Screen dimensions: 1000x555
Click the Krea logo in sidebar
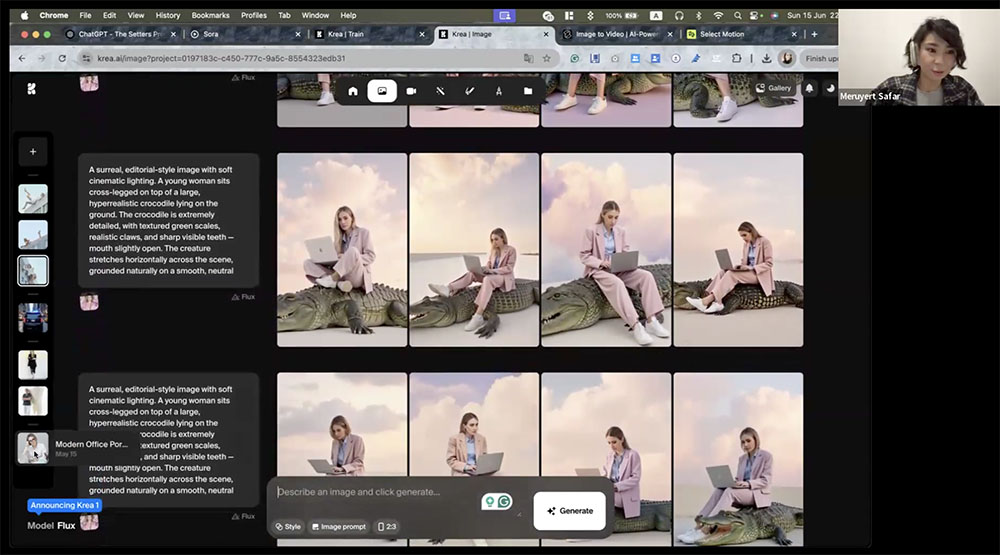pyautogui.click(x=32, y=88)
